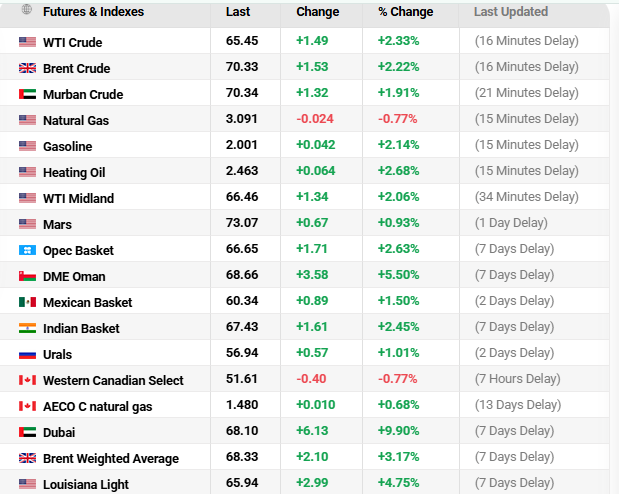619x494 pixels.
Task: Click the Change column header
Action: 317,12
